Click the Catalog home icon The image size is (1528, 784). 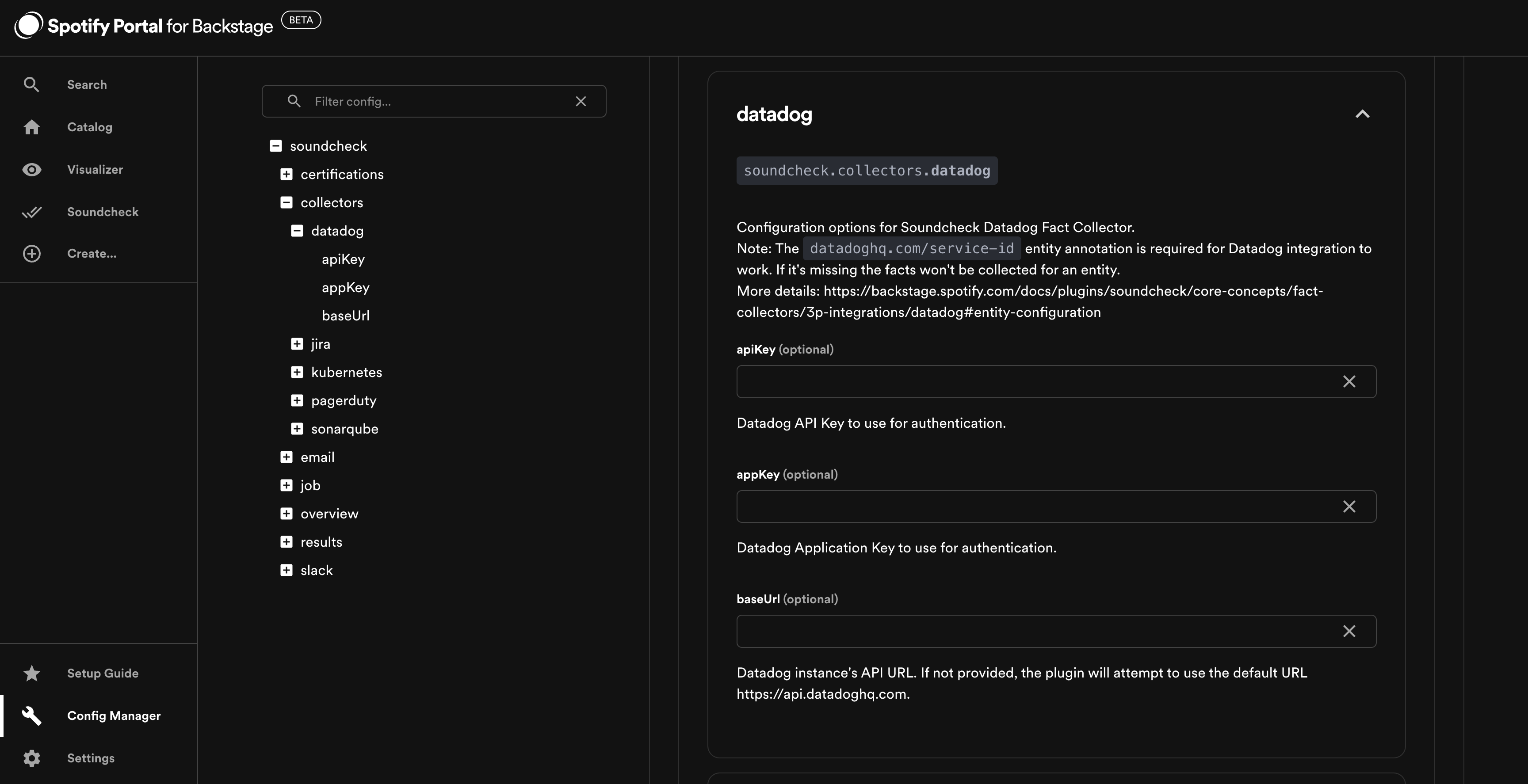31,127
